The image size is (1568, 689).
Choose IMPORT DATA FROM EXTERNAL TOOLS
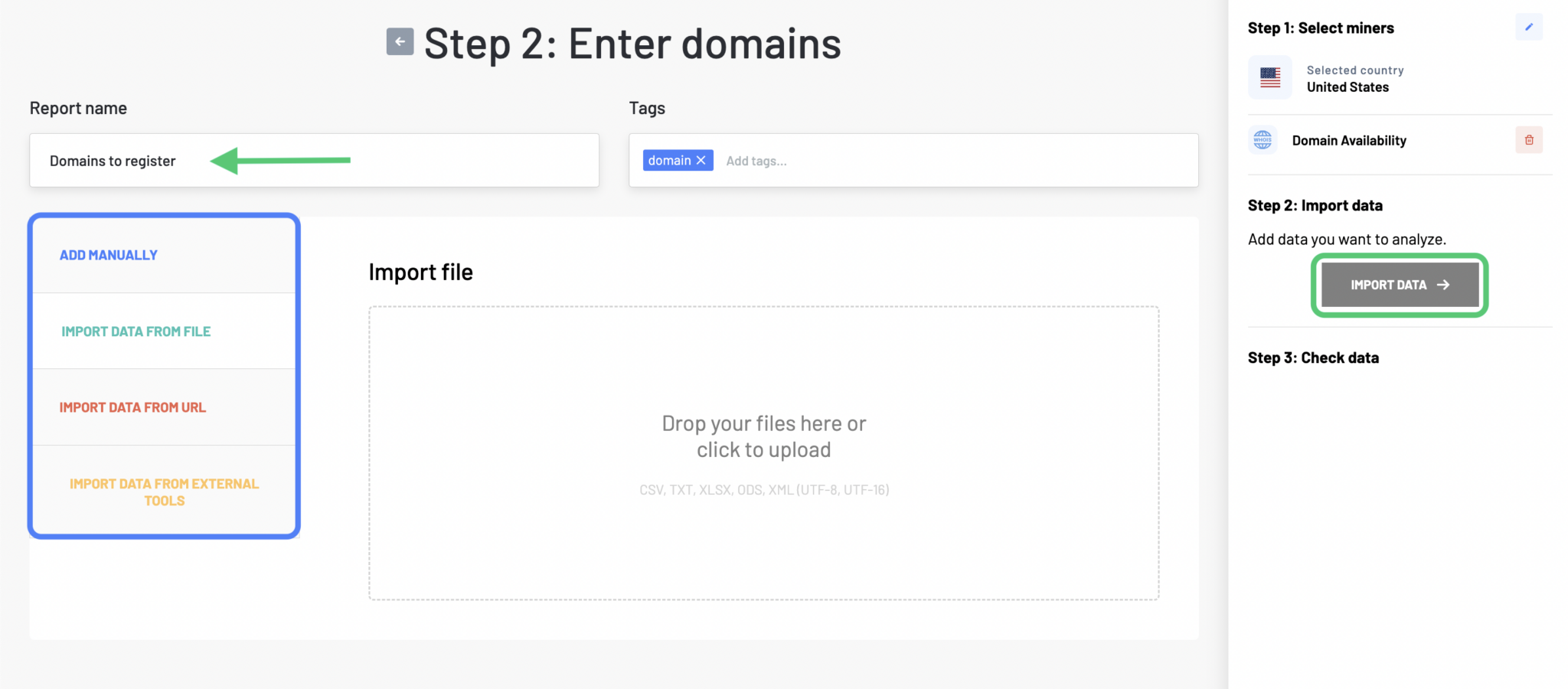(164, 491)
